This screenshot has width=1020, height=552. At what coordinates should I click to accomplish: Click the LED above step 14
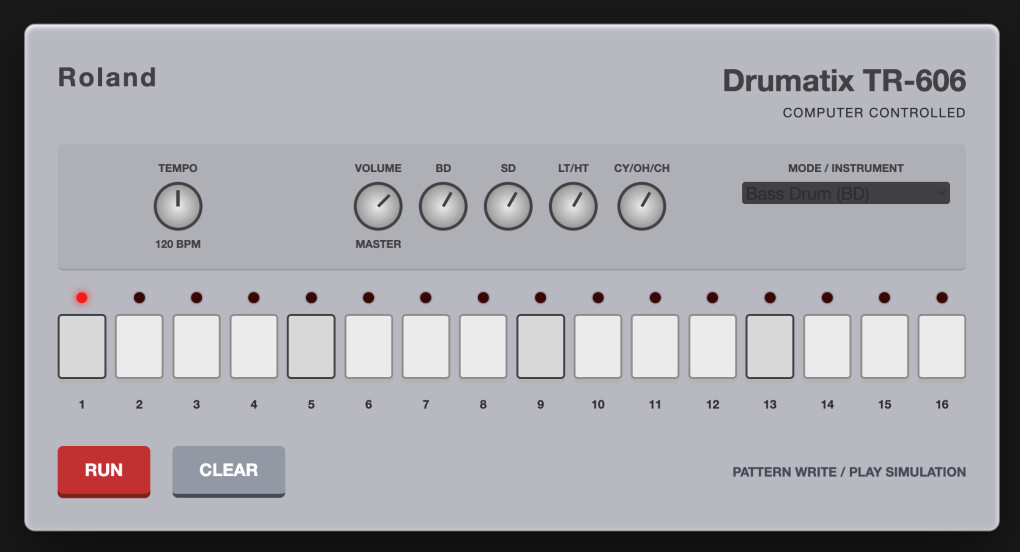pyautogui.click(x=827, y=298)
